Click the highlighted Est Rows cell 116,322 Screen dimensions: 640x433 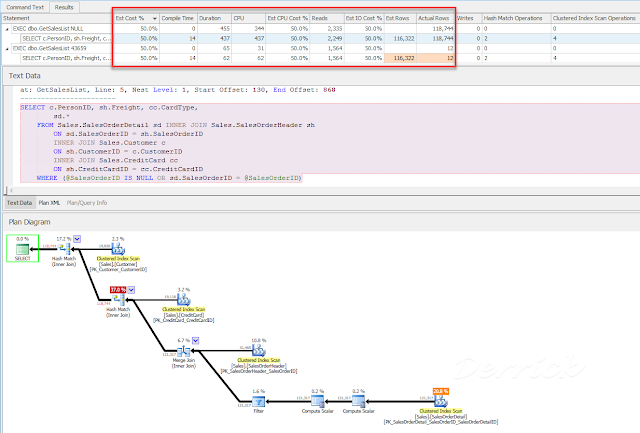(400, 58)
